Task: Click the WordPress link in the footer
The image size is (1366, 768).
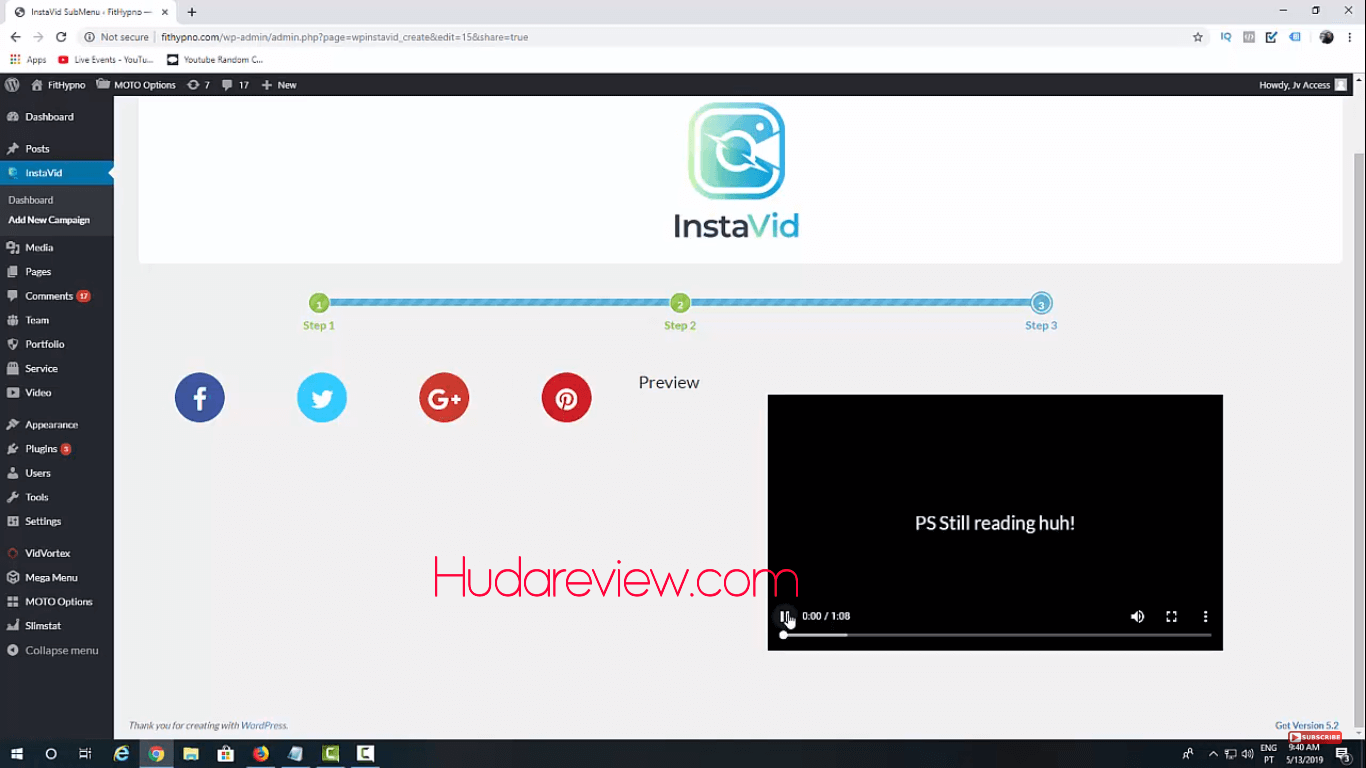Action: (x=263, y=726)
